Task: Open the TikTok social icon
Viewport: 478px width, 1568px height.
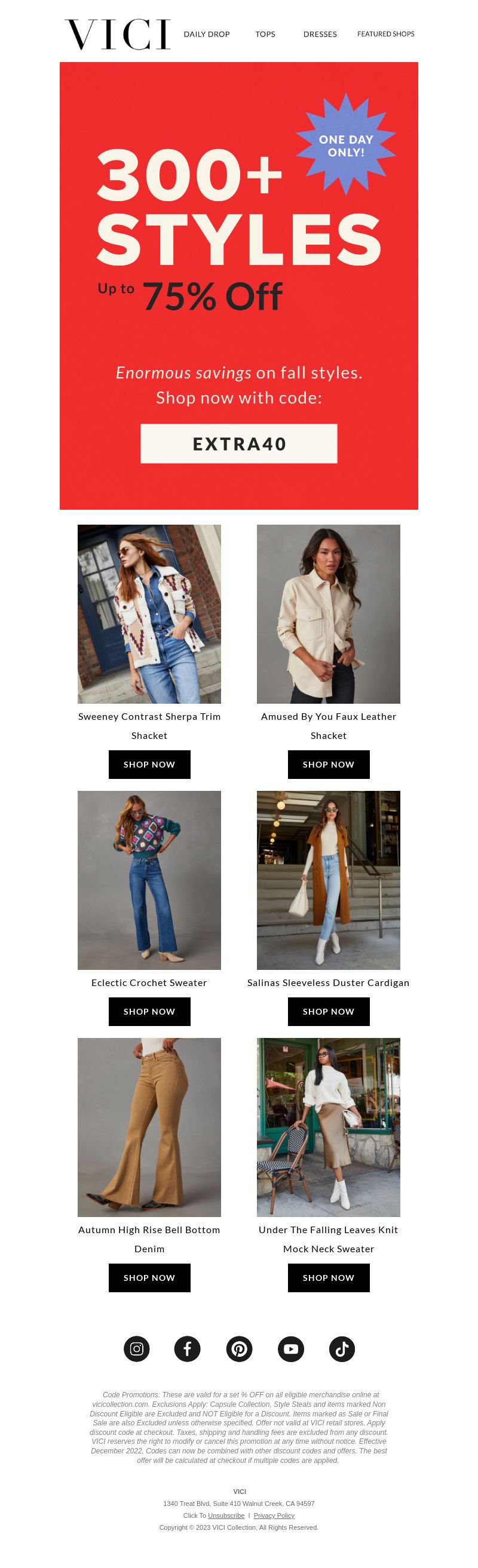Action: pos(342,1349)
